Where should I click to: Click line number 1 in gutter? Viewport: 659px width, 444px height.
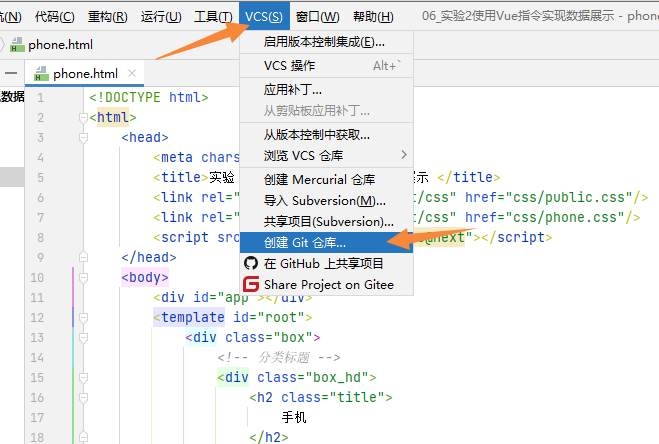pos(40,98)
